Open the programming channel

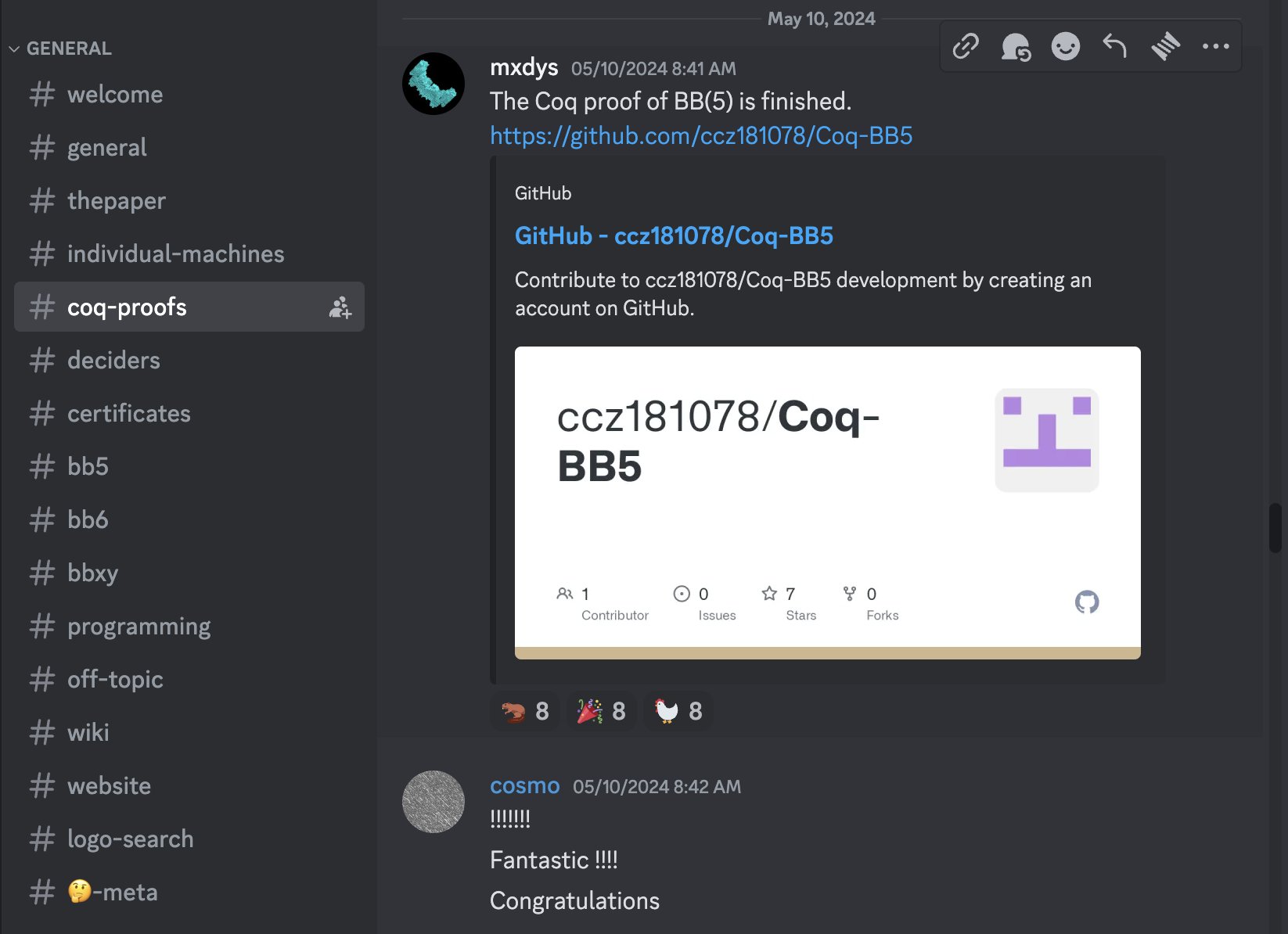(189, 627)
